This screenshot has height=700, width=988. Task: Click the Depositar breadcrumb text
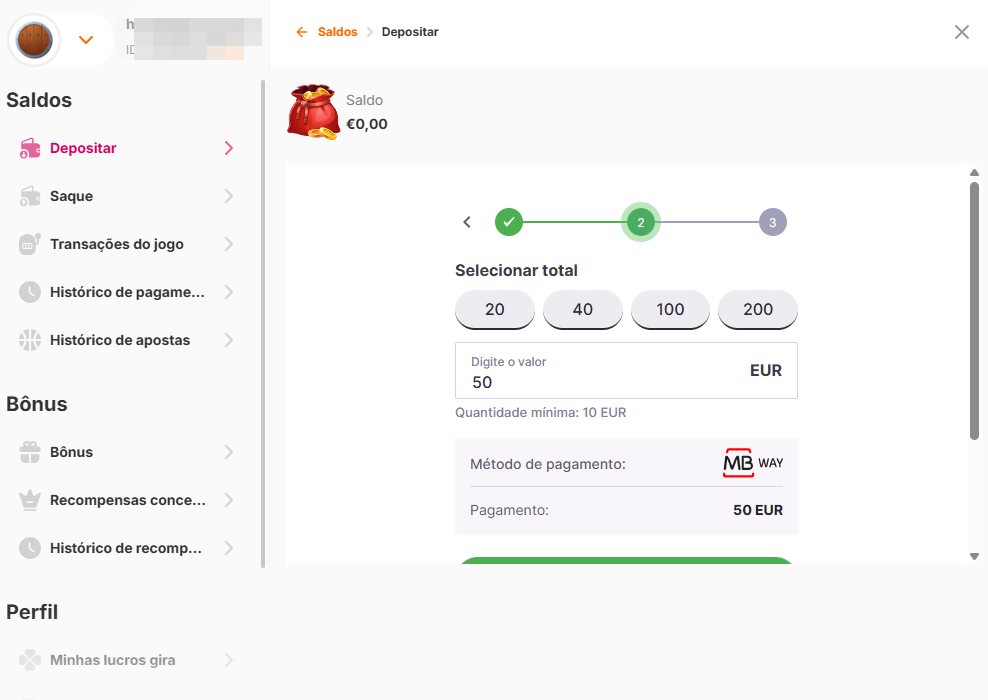point(410,32)
